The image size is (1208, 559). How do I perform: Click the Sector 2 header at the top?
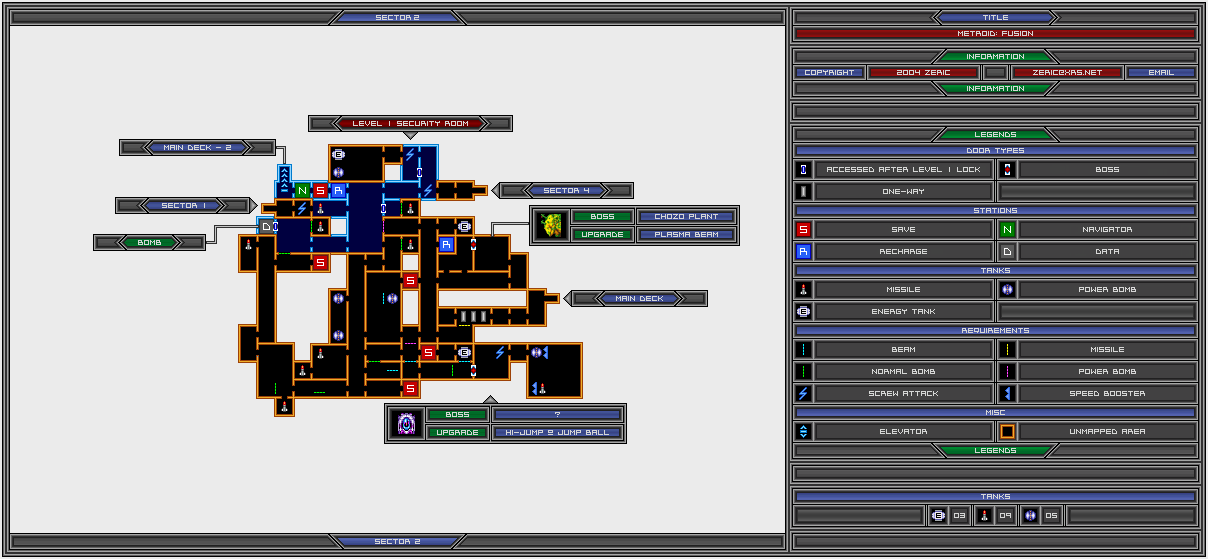coord(397,17)
